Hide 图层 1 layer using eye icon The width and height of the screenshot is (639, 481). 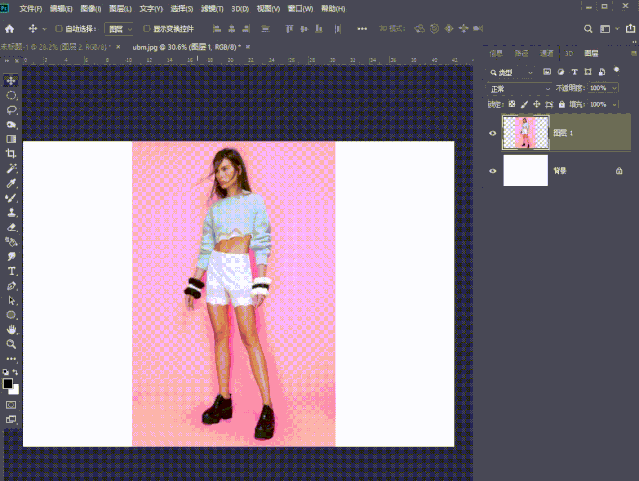[x=492, y=132]
